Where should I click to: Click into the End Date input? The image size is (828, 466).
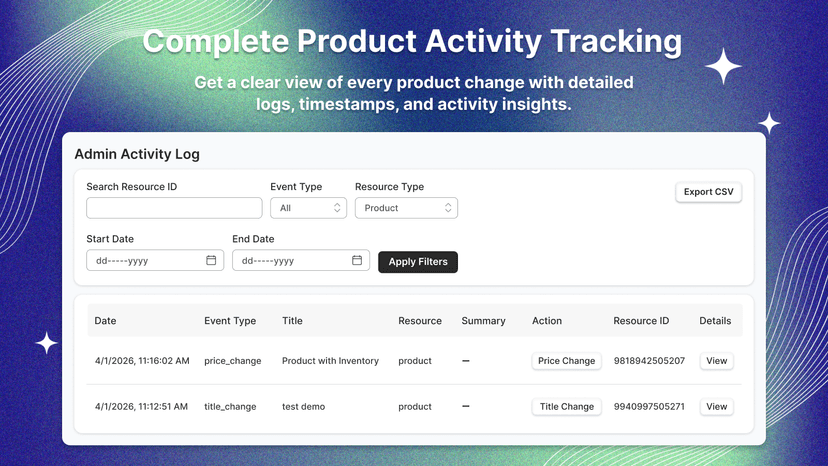301,260
